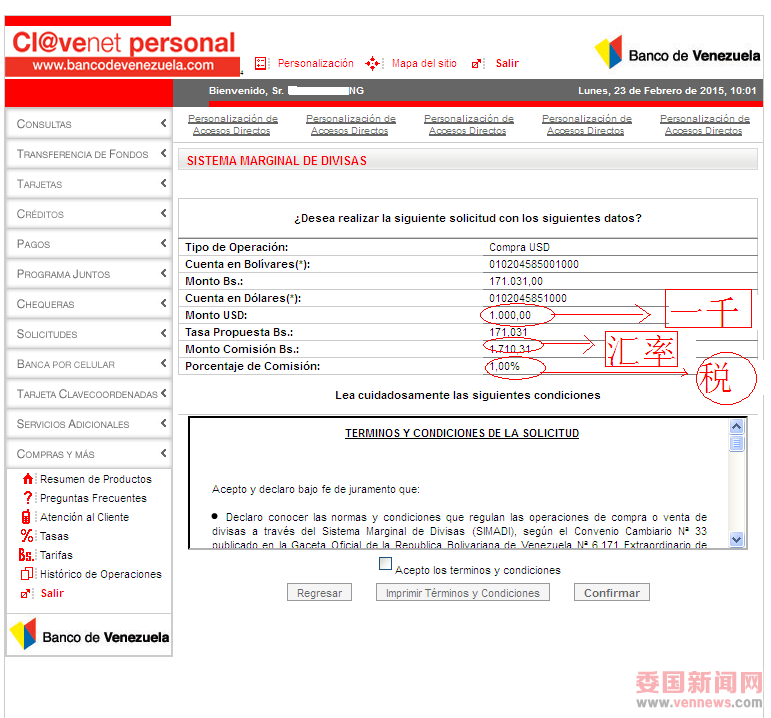Check Acepto los terminos y condiciones box
Screen dimensions: 771x718
coord(386,564)
